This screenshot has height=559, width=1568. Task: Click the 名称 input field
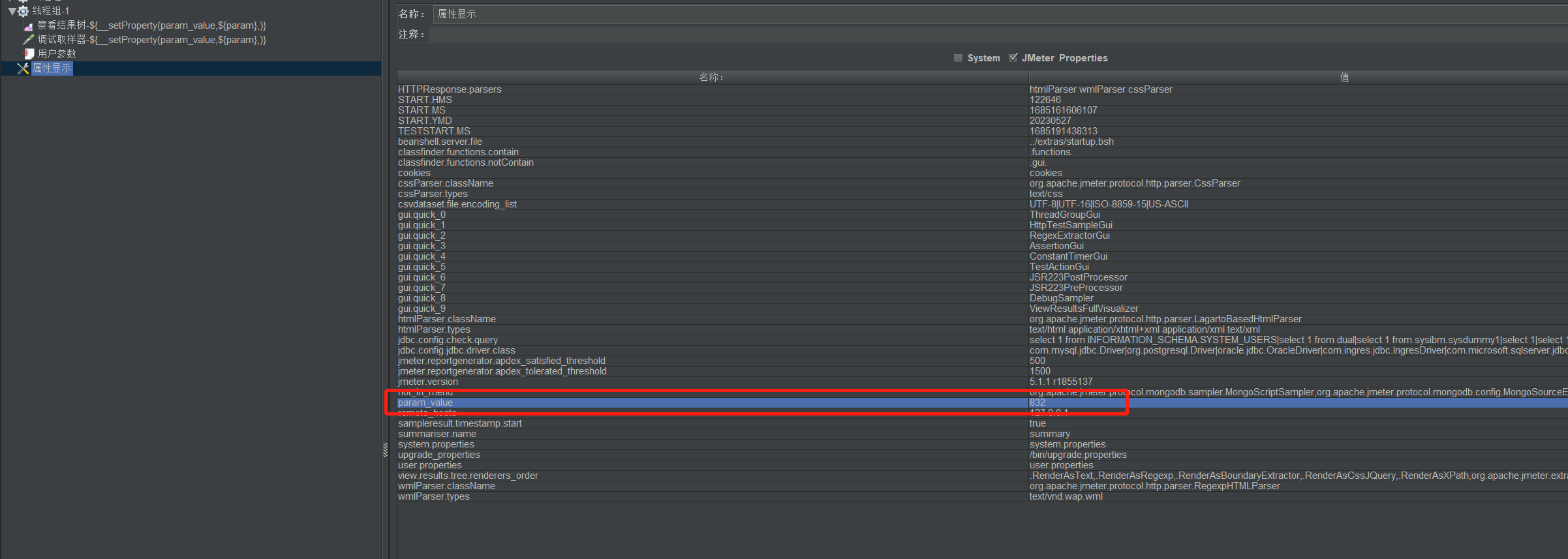click(979, 14)
